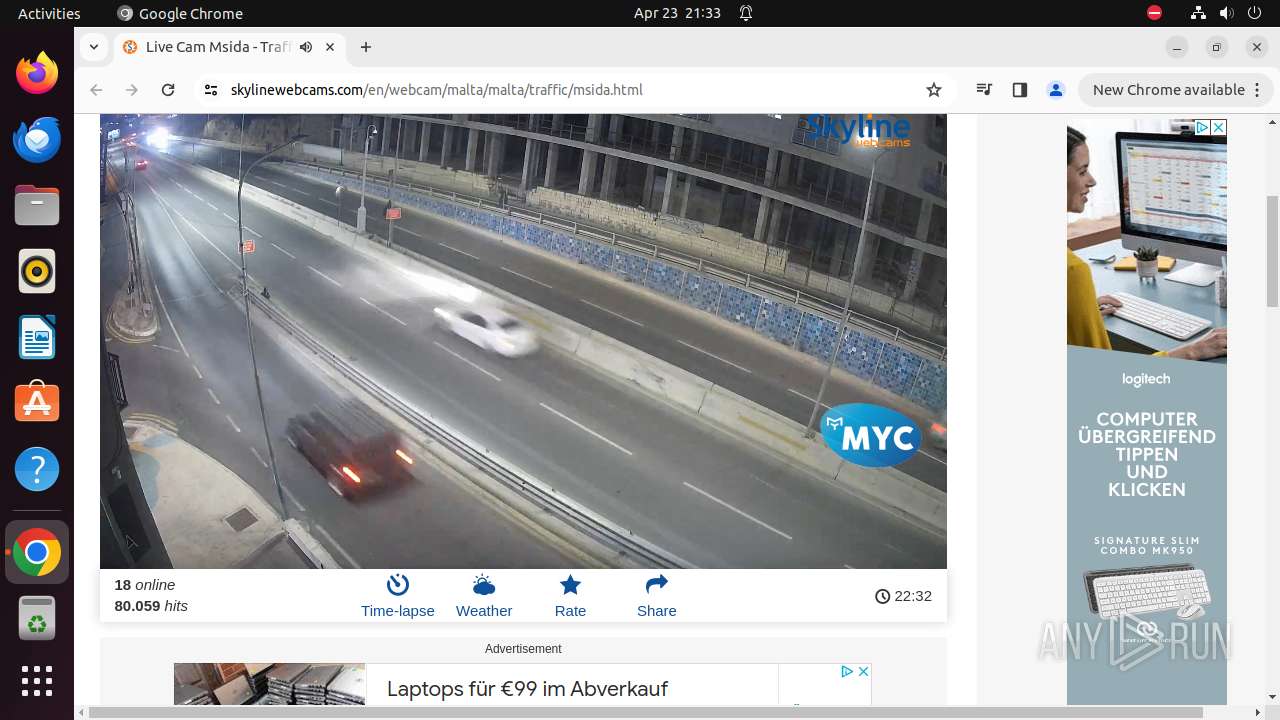Go back to the previous page
1280x720 pixels.
pyautogui.click(x=96, y=90)
